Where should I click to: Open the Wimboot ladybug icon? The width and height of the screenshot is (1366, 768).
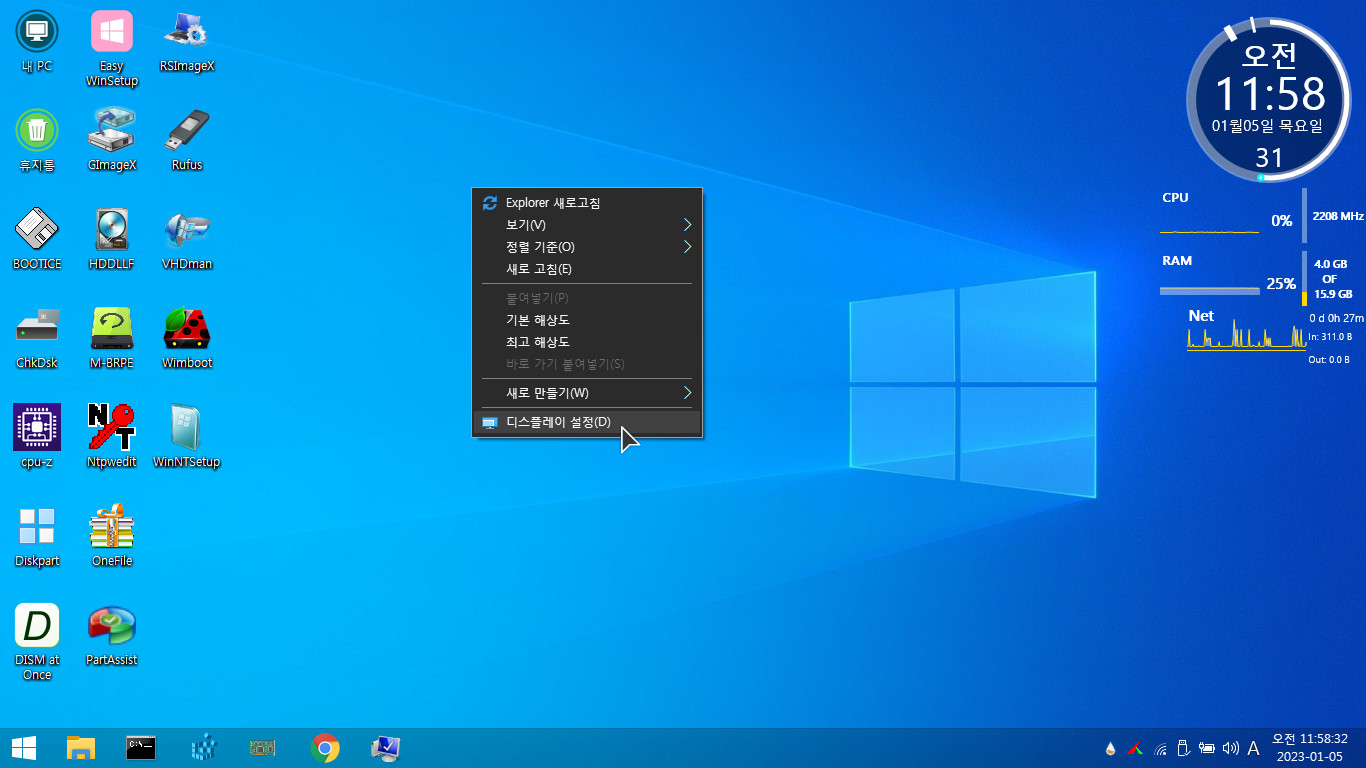[187, 337]
